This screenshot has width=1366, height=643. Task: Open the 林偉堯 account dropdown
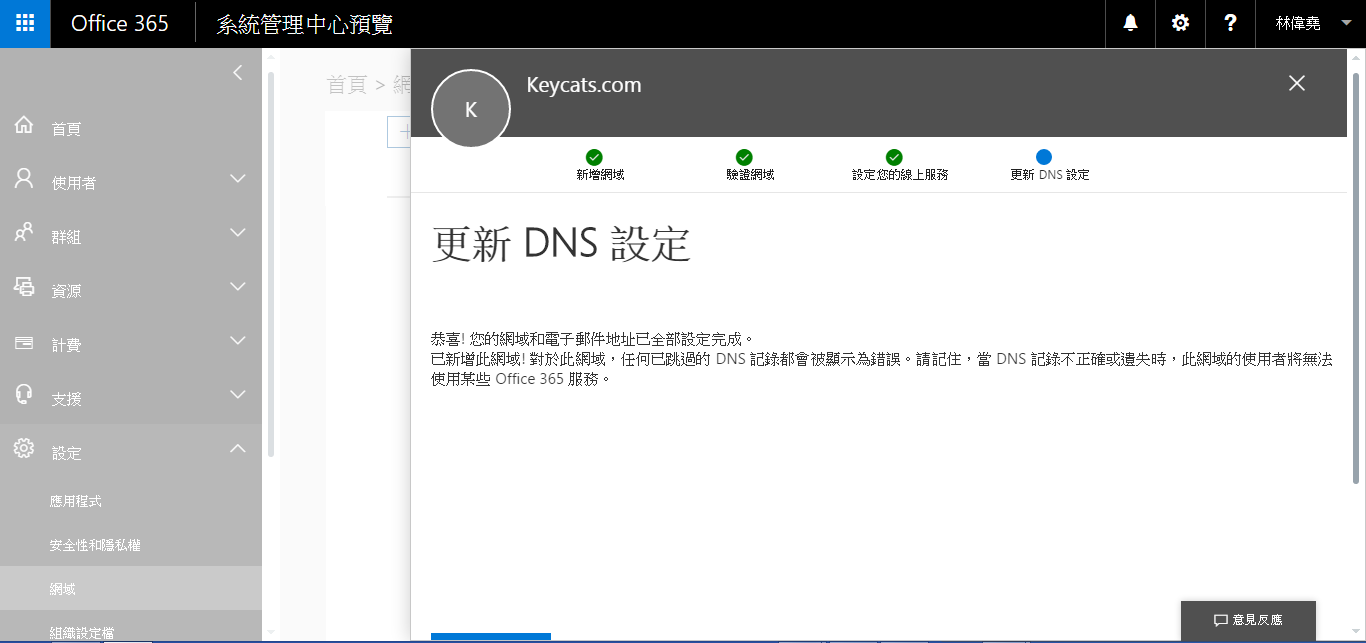(x=1311, y=24)
